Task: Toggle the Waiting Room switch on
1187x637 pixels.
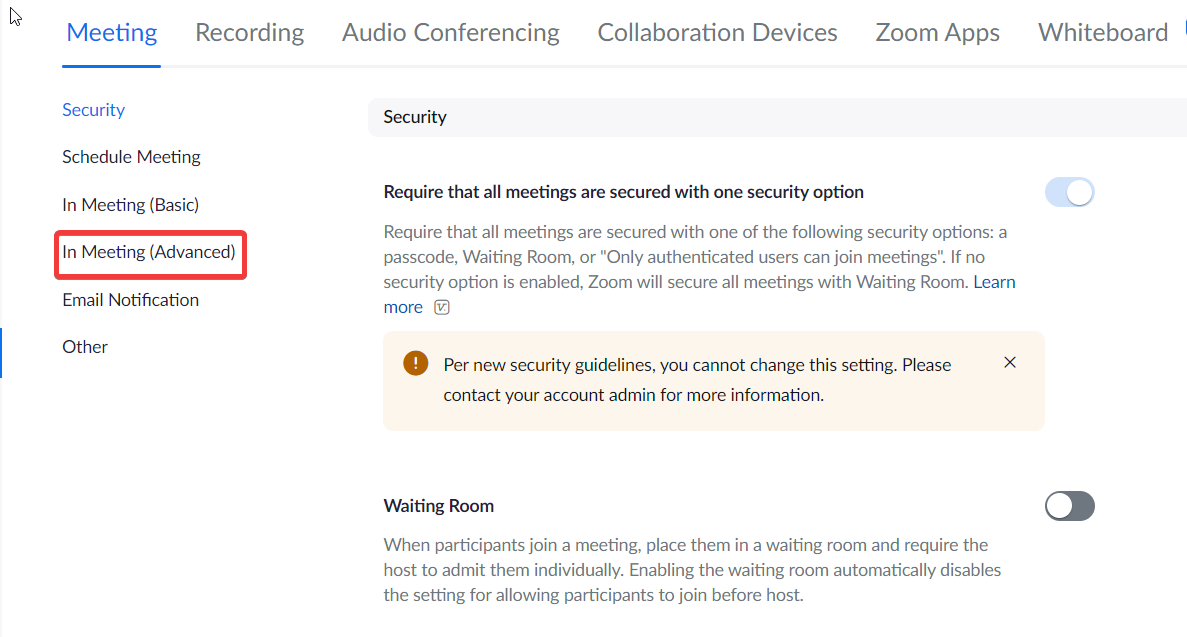Action: [x=1069, y=506]
